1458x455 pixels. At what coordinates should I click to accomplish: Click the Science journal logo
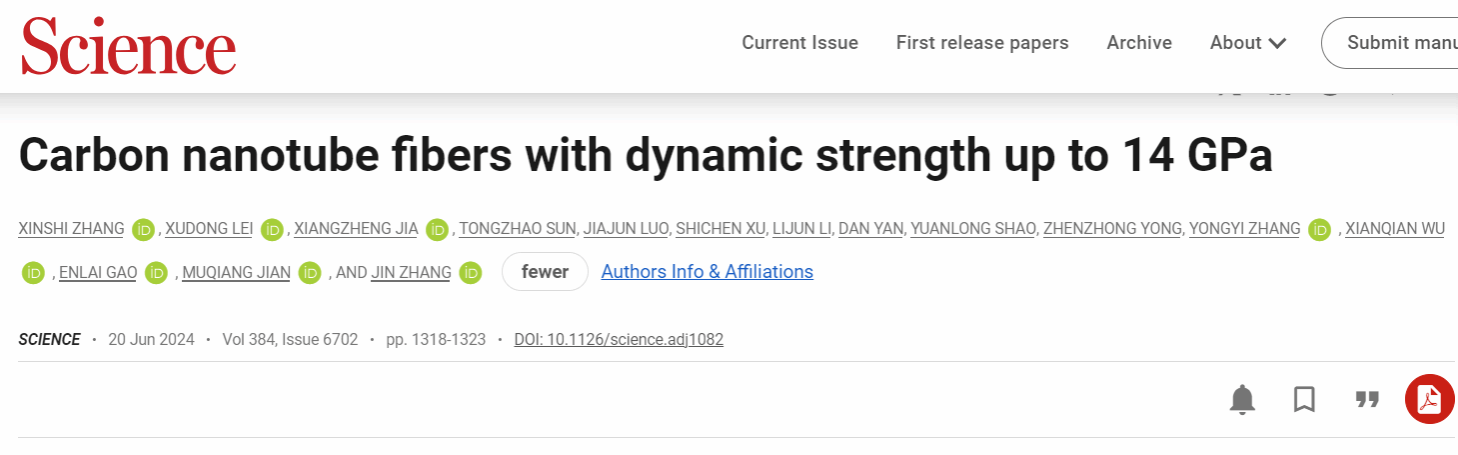[x=129, y=47]
